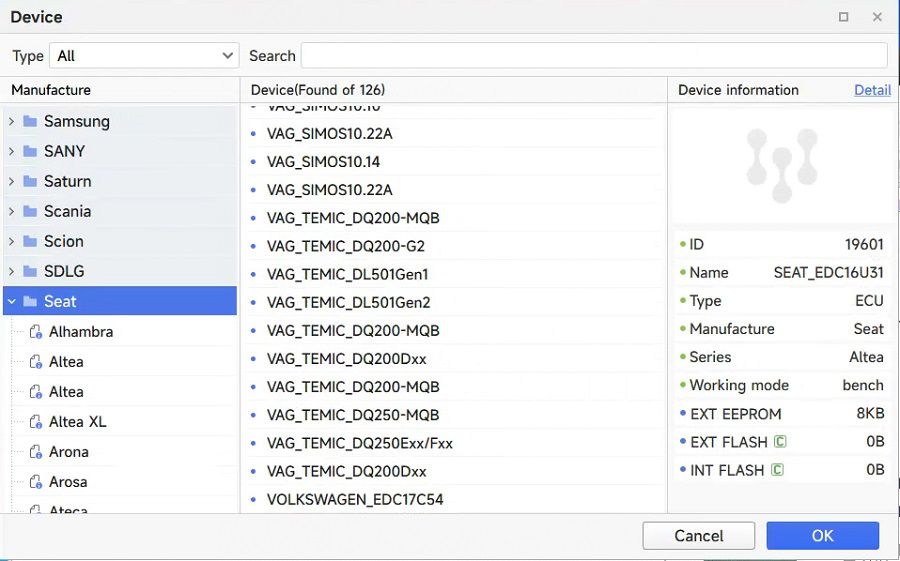
Task: Click the Samsung folder icon
Action: 30,122
